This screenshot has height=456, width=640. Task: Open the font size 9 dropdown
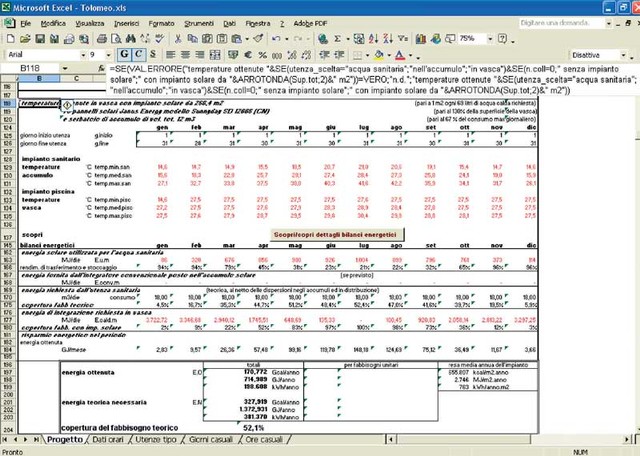(108, 55)
